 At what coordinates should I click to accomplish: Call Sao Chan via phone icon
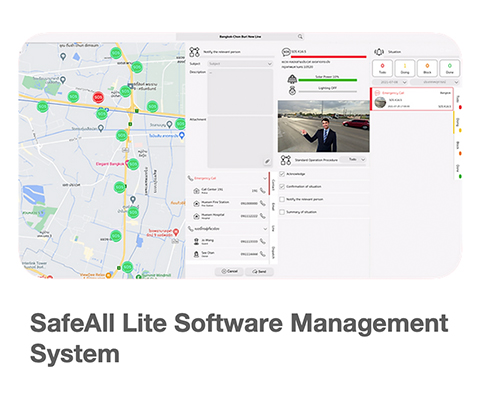[263, 254]
